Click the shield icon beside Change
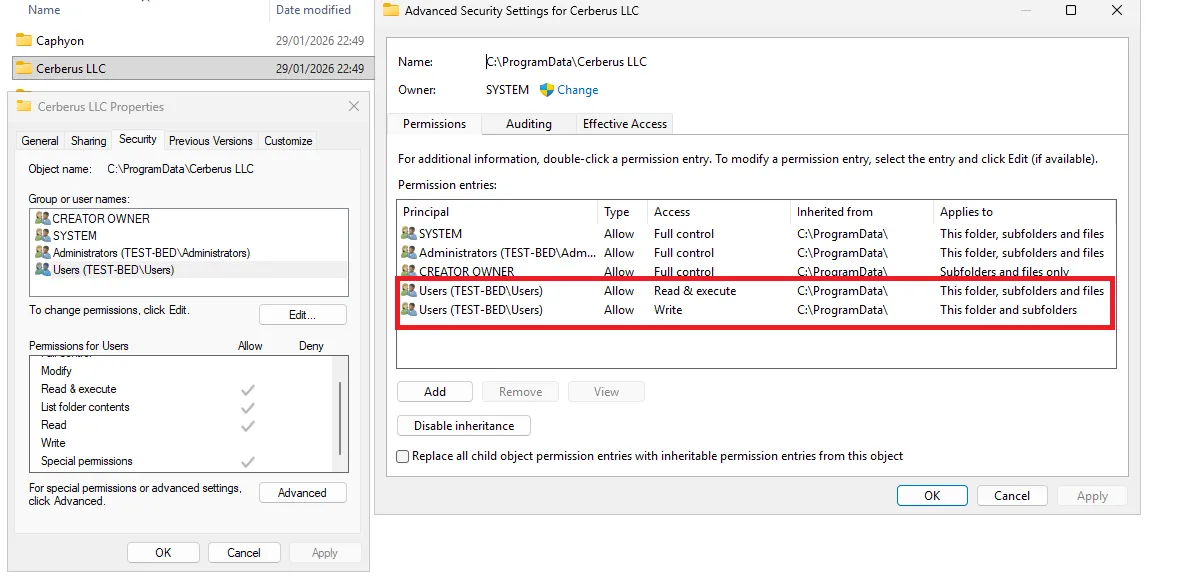This screenshot has height=576, width=1194. [547, 90]
